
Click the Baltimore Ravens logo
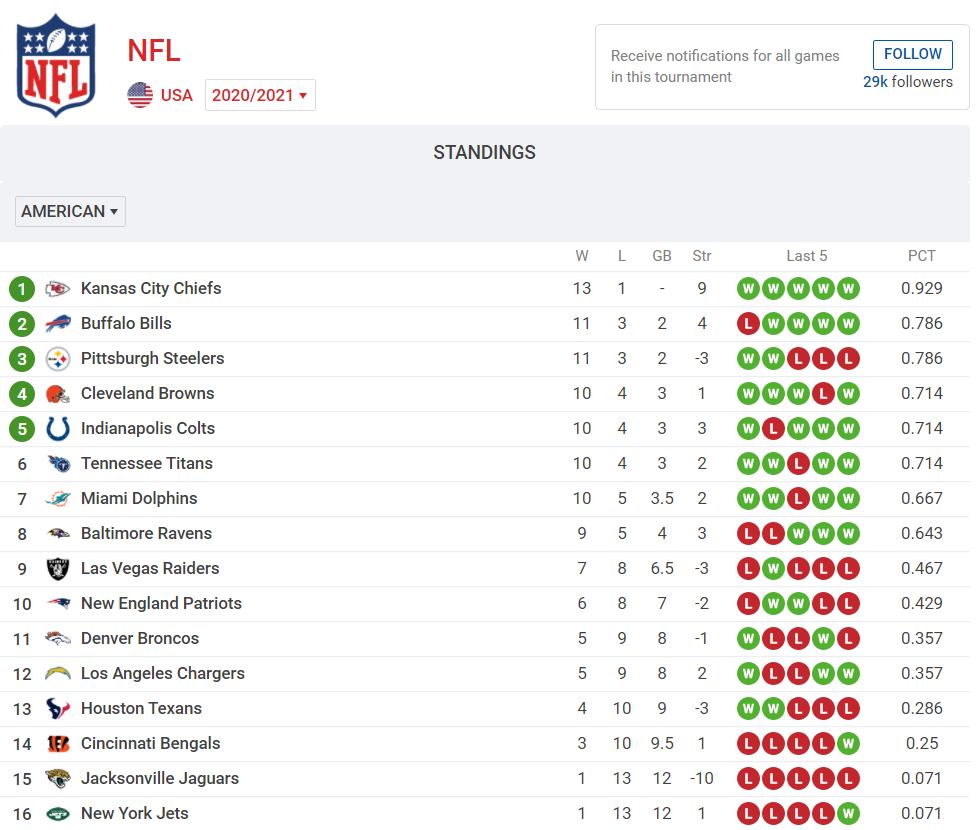[x=58, y=534]
